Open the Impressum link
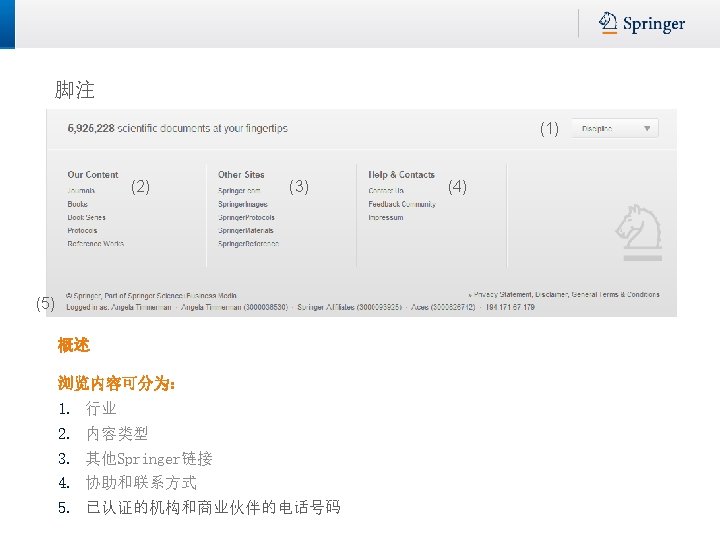The height and width of the screenshot is (540, 720). coord(386,217)
